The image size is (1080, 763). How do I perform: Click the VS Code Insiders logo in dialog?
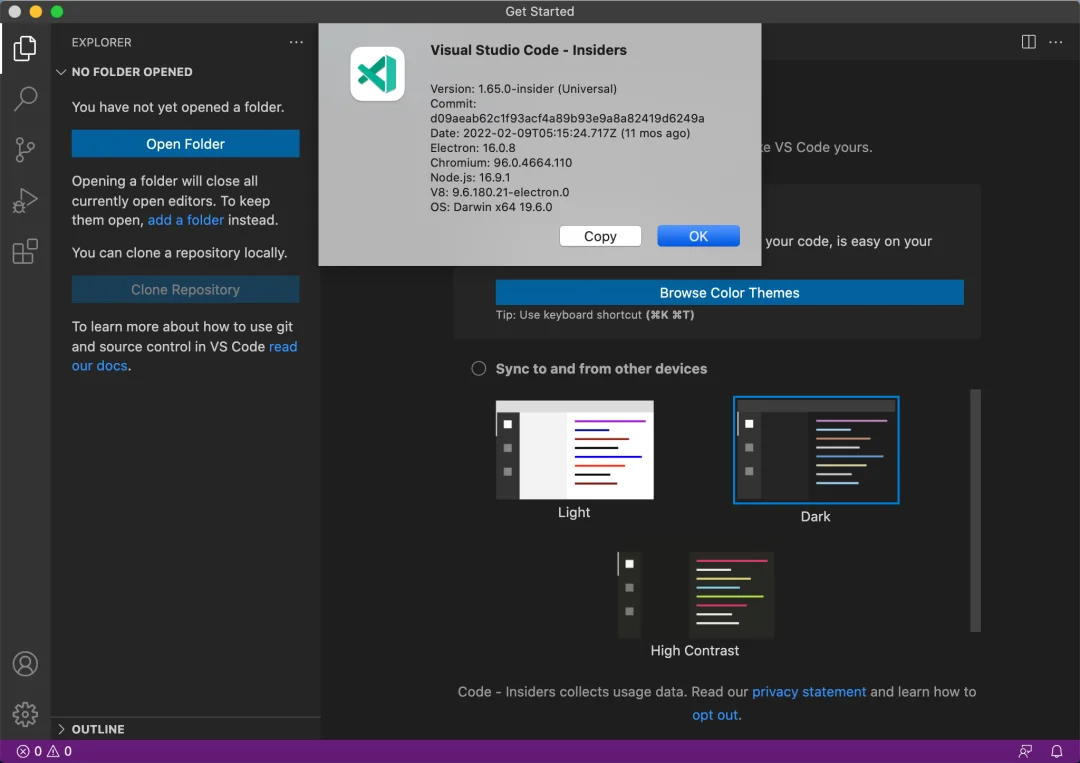coord(377,74)
